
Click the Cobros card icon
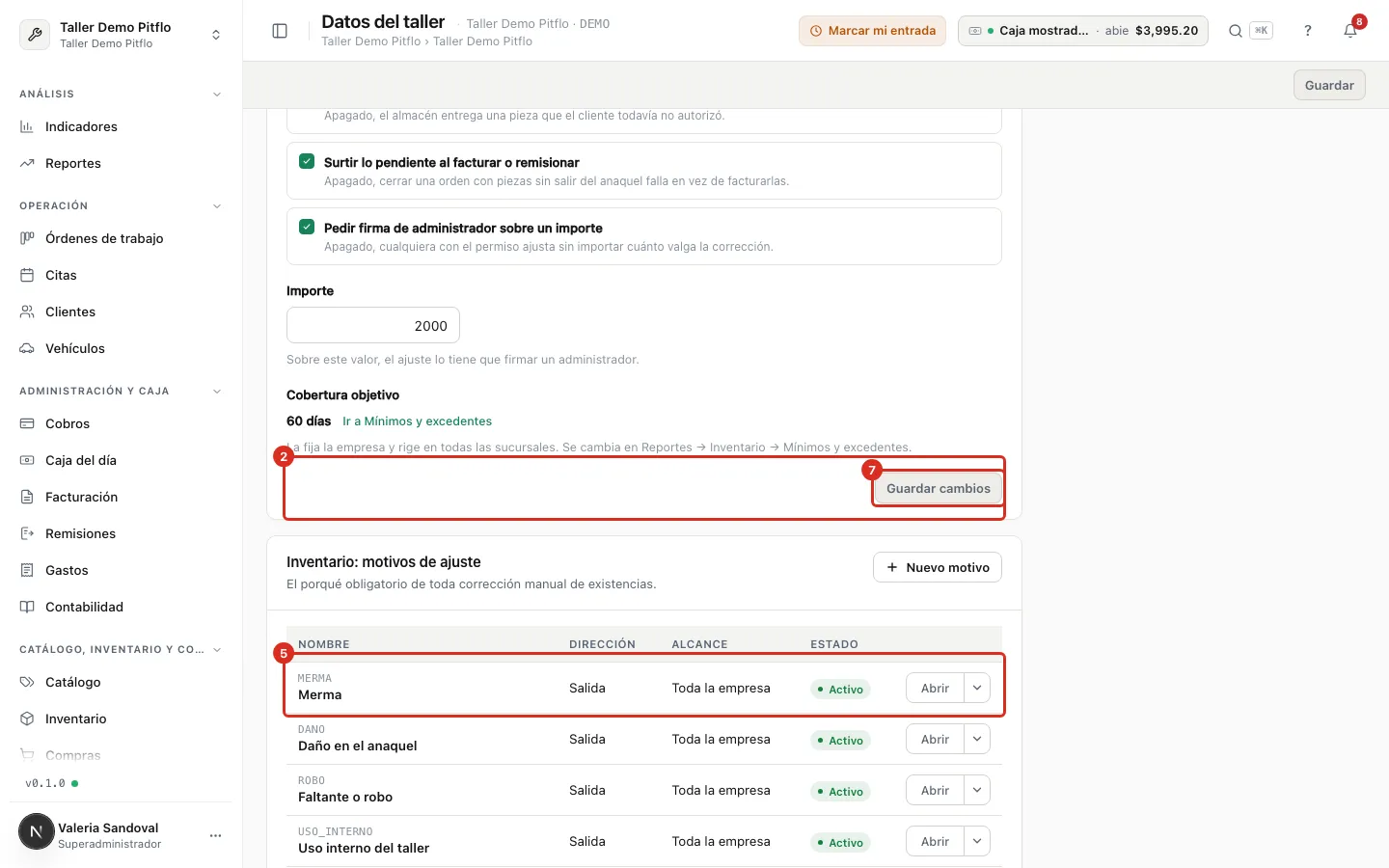[x=27, y=423]
